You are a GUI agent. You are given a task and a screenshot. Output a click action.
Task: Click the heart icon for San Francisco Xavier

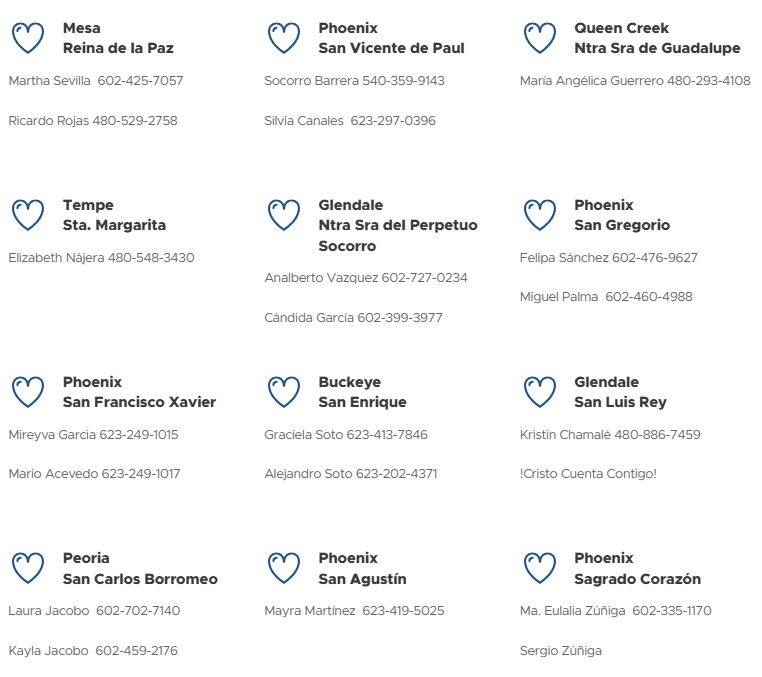point(28,392)
